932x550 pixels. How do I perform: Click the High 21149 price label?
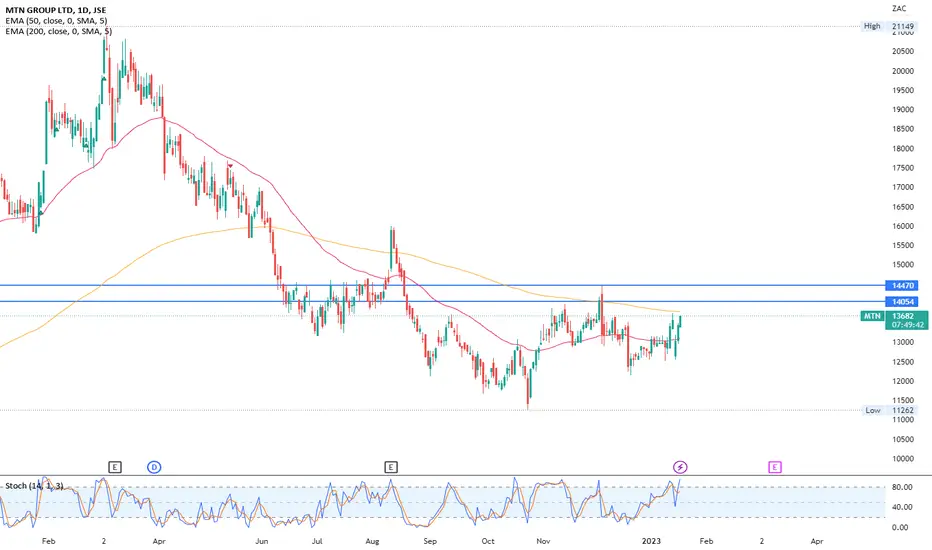(x=889, y=26)
